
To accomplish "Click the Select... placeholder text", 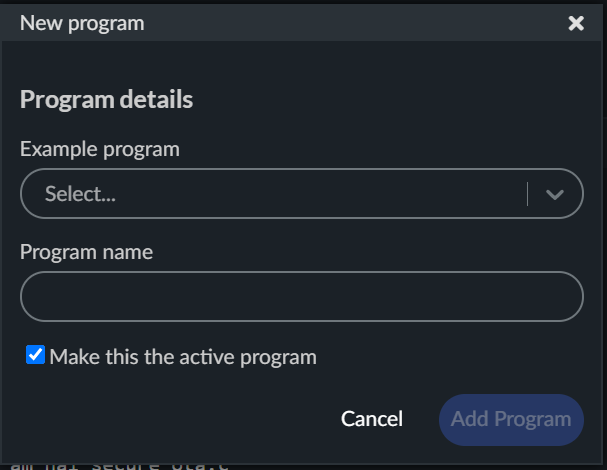I will tap(80, 194).
